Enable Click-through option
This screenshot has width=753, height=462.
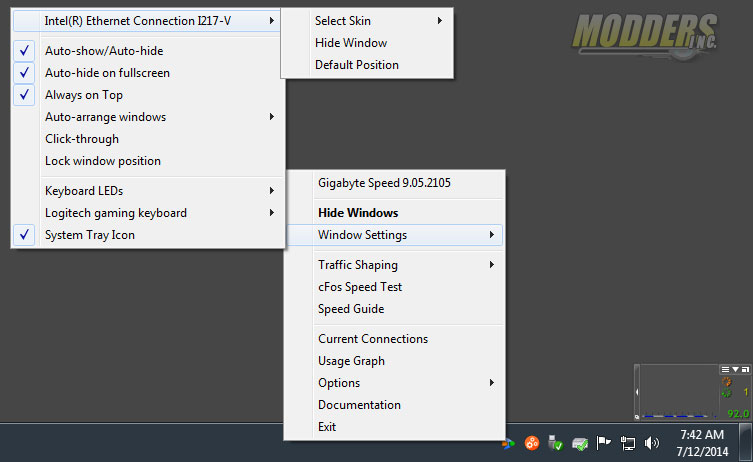[148, 139]
